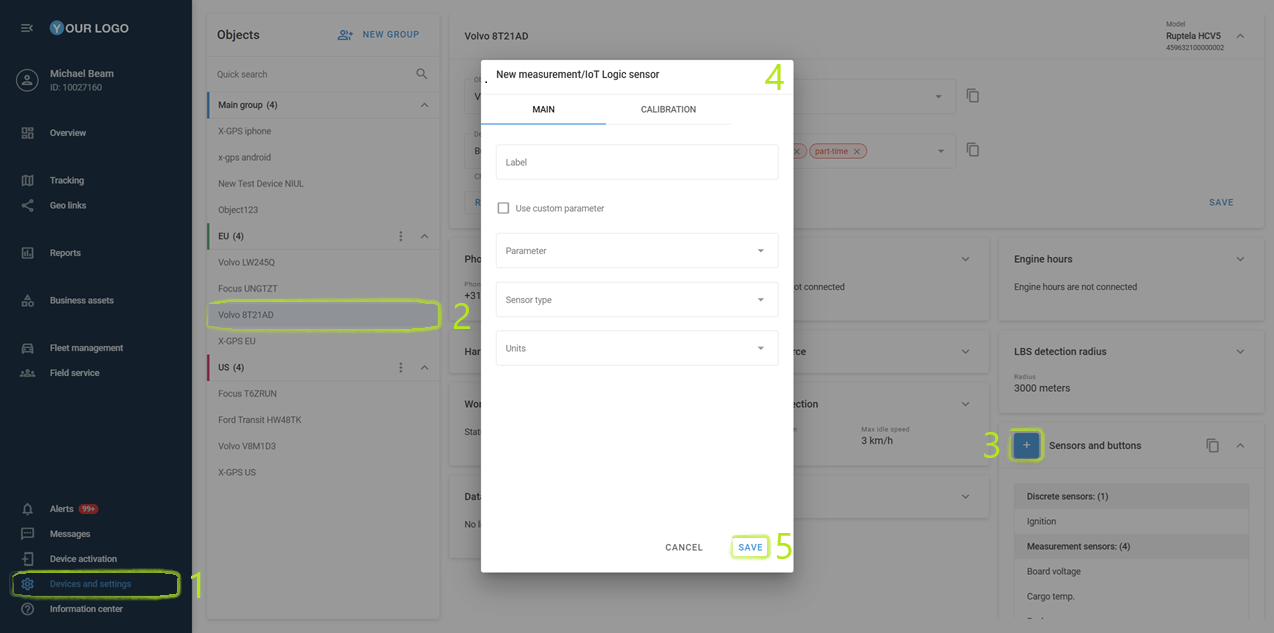
Task: Switch to the CALIBRATION tab
Action: (667, 109)
